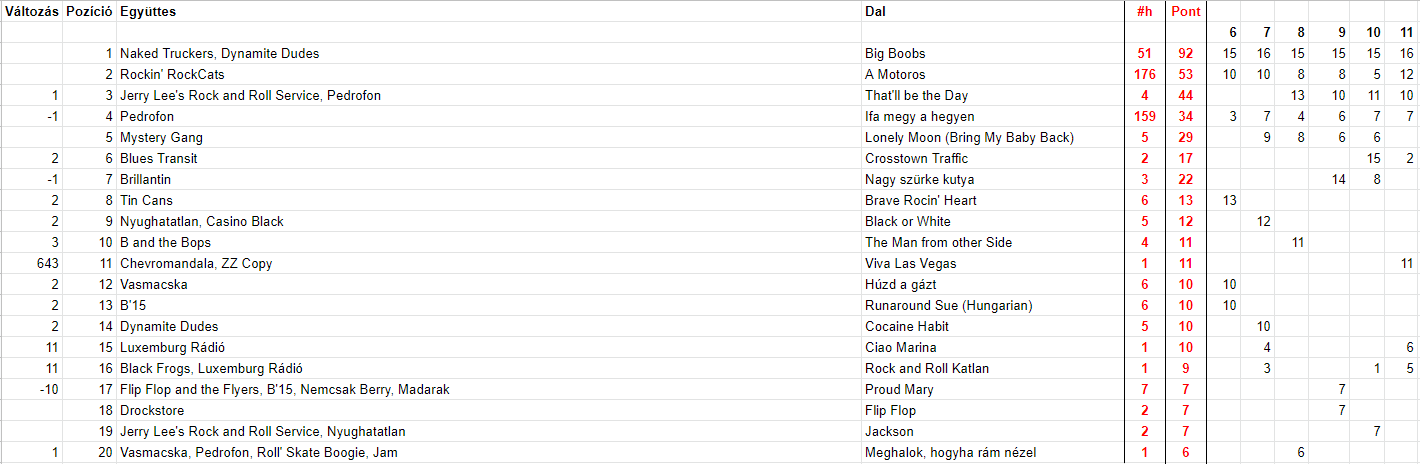Select the Rockin' RockCats cell
1420x464 pixels.
(172, 74)
